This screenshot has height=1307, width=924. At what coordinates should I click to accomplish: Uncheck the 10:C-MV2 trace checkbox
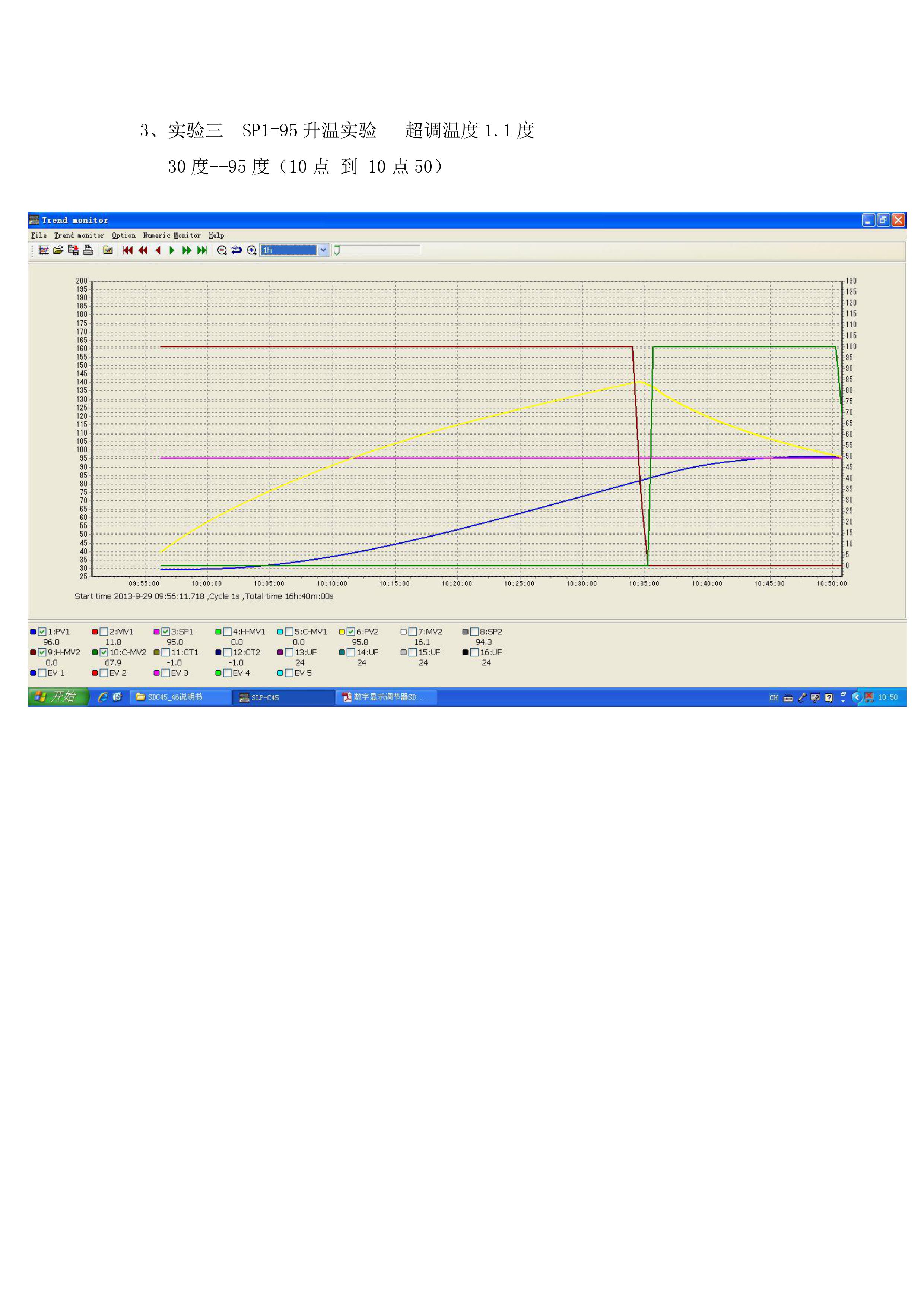[104, 652]
